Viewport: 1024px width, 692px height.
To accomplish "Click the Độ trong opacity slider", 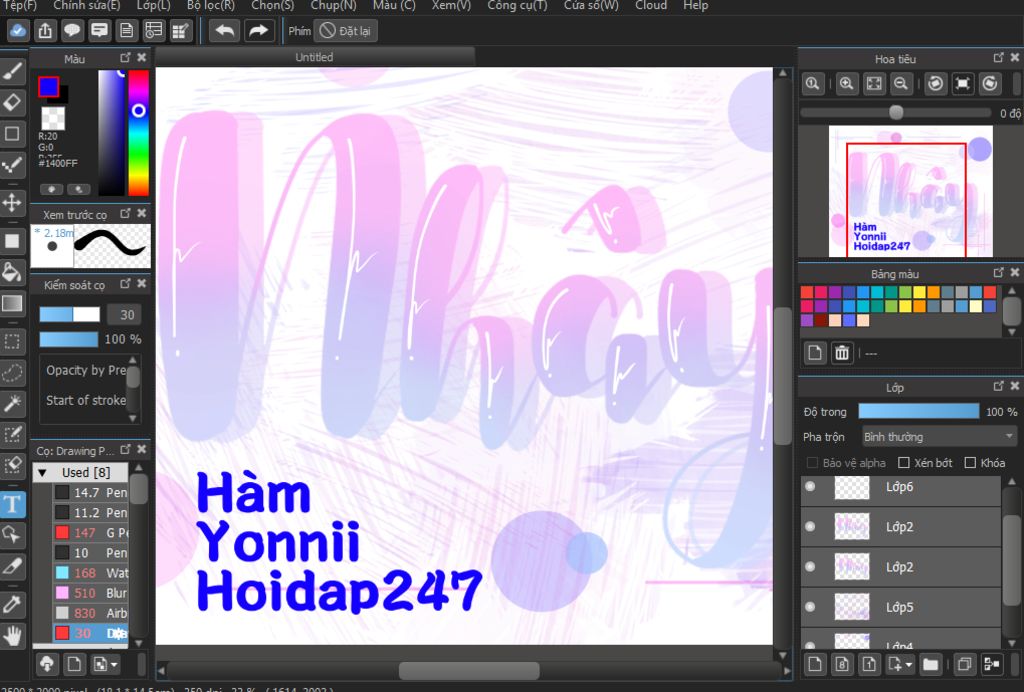I will click(x=918, y=411).
